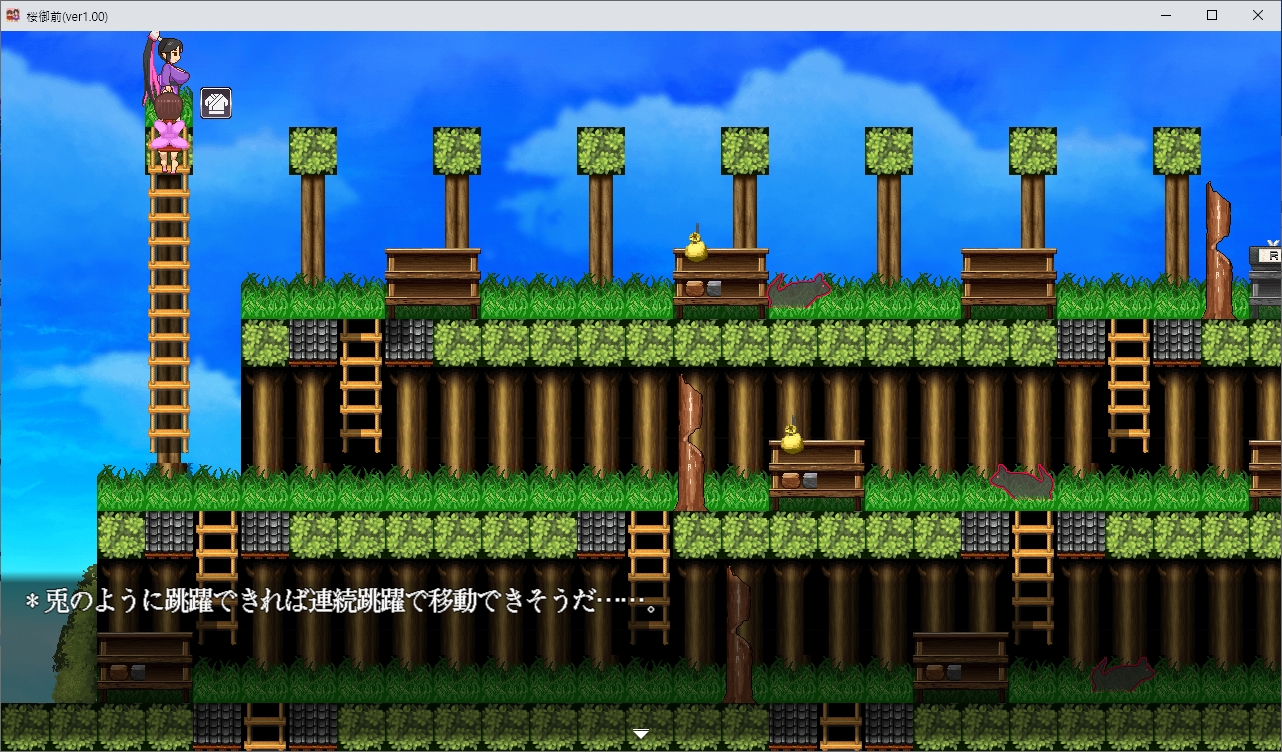Click the empty wooden desk at top-tier right
1282x752 pixels.
pyautogui.click(x=1009, y=282)
